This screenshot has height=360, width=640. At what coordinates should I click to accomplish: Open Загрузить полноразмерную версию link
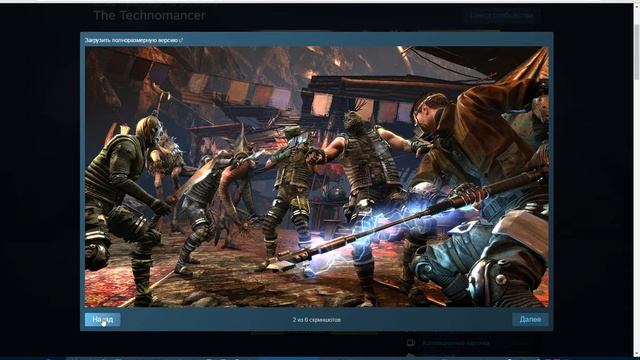[x=131, y=40]
